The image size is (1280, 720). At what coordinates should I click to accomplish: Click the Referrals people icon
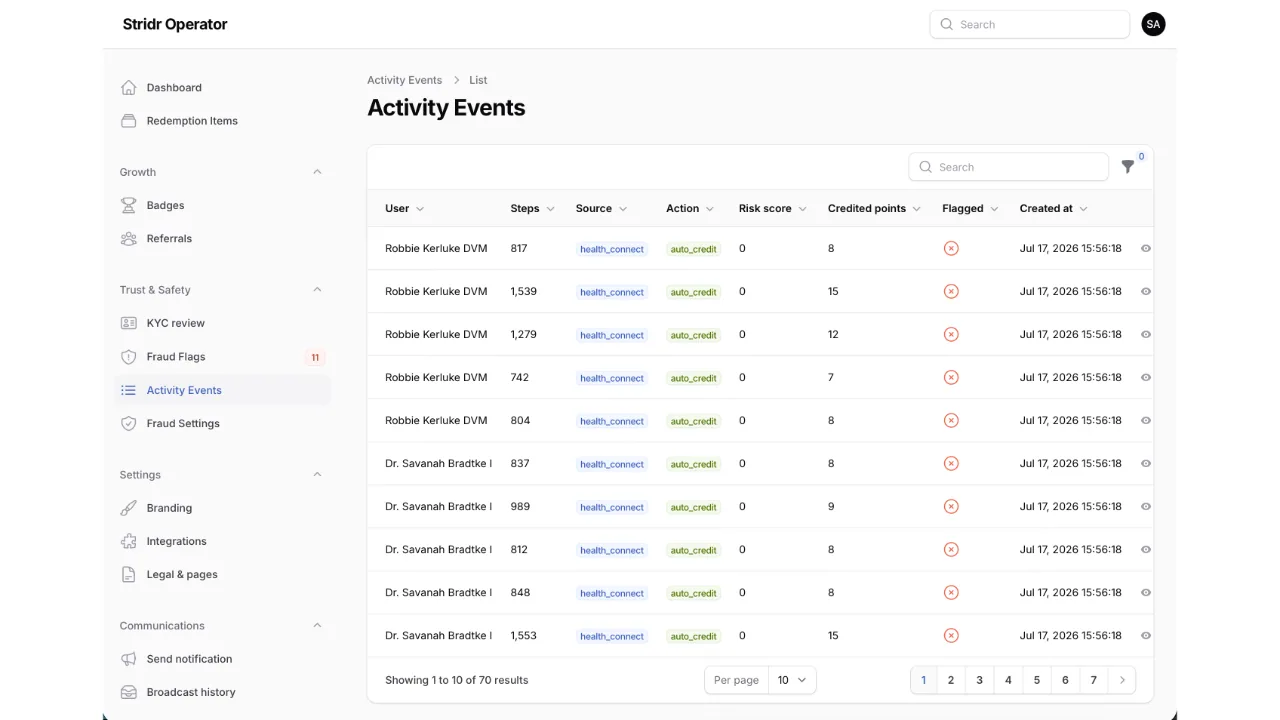click(x=128, y=239)
